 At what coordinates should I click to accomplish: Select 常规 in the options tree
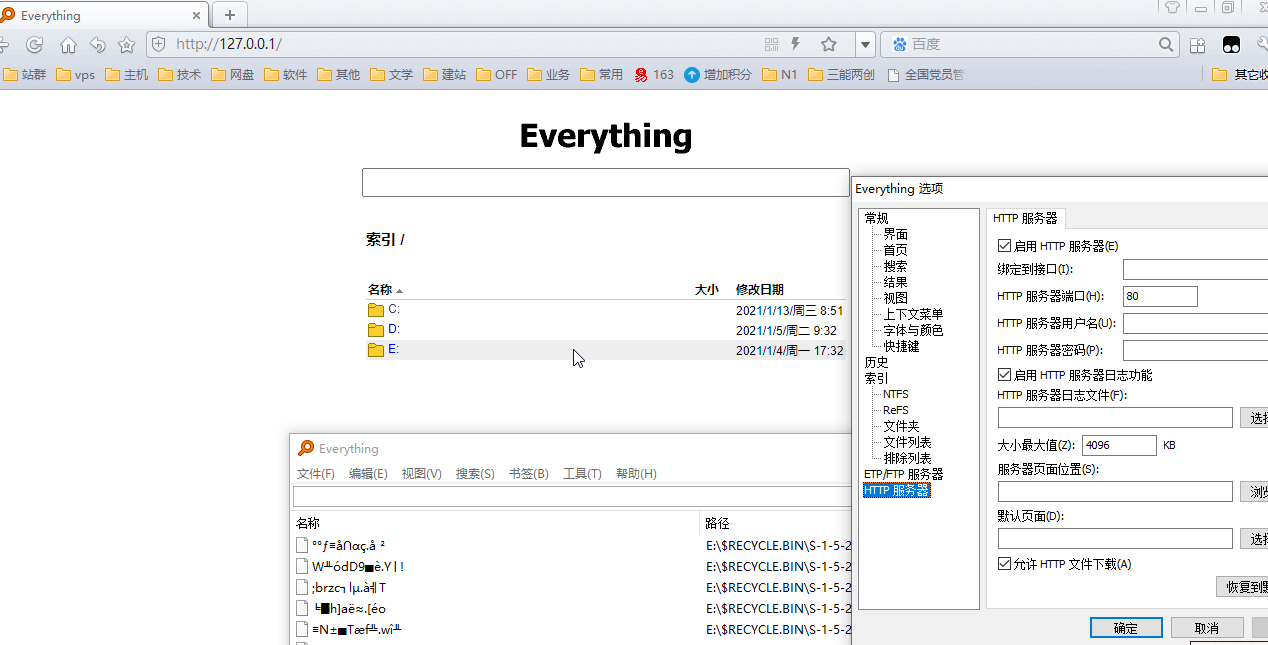[876, 218]
